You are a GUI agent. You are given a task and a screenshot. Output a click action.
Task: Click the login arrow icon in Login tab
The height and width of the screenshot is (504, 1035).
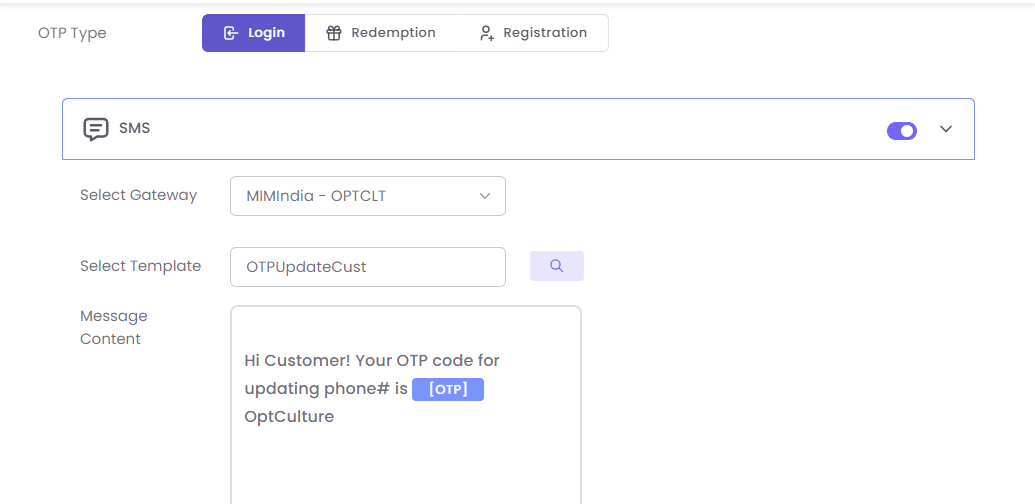click(230, 33)
